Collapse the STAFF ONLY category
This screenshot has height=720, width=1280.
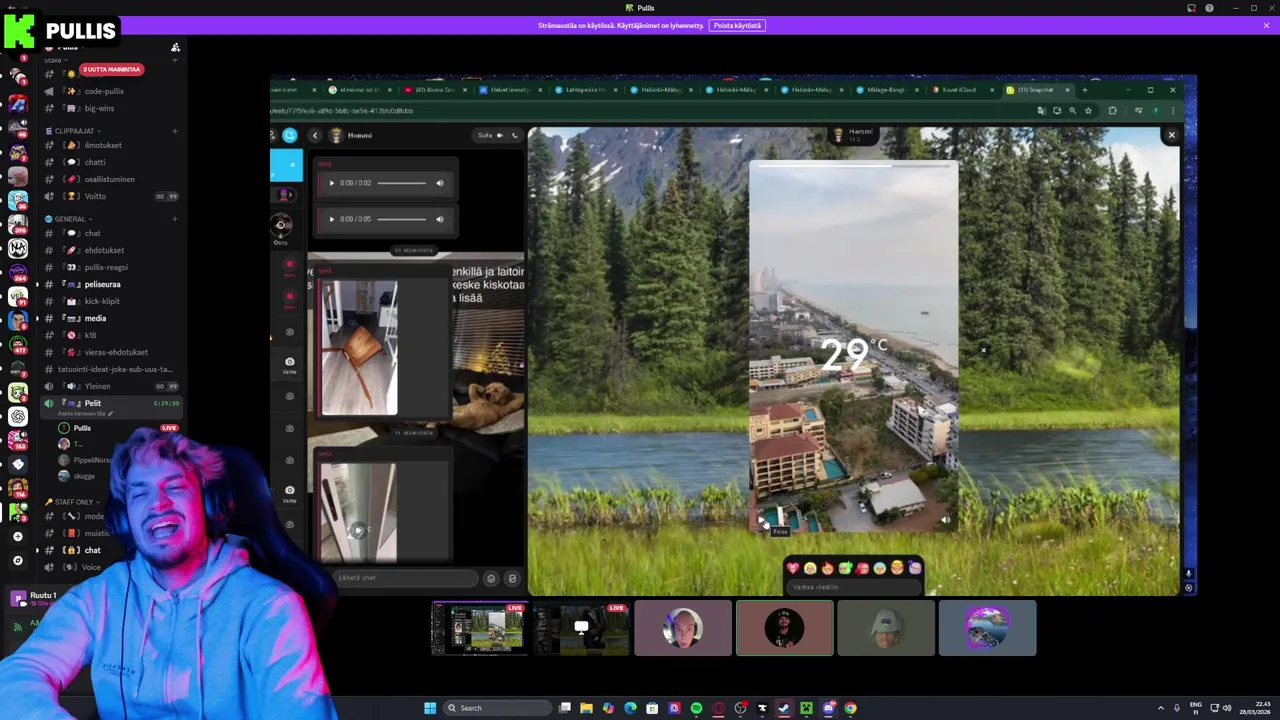click(x=74, y=502)
